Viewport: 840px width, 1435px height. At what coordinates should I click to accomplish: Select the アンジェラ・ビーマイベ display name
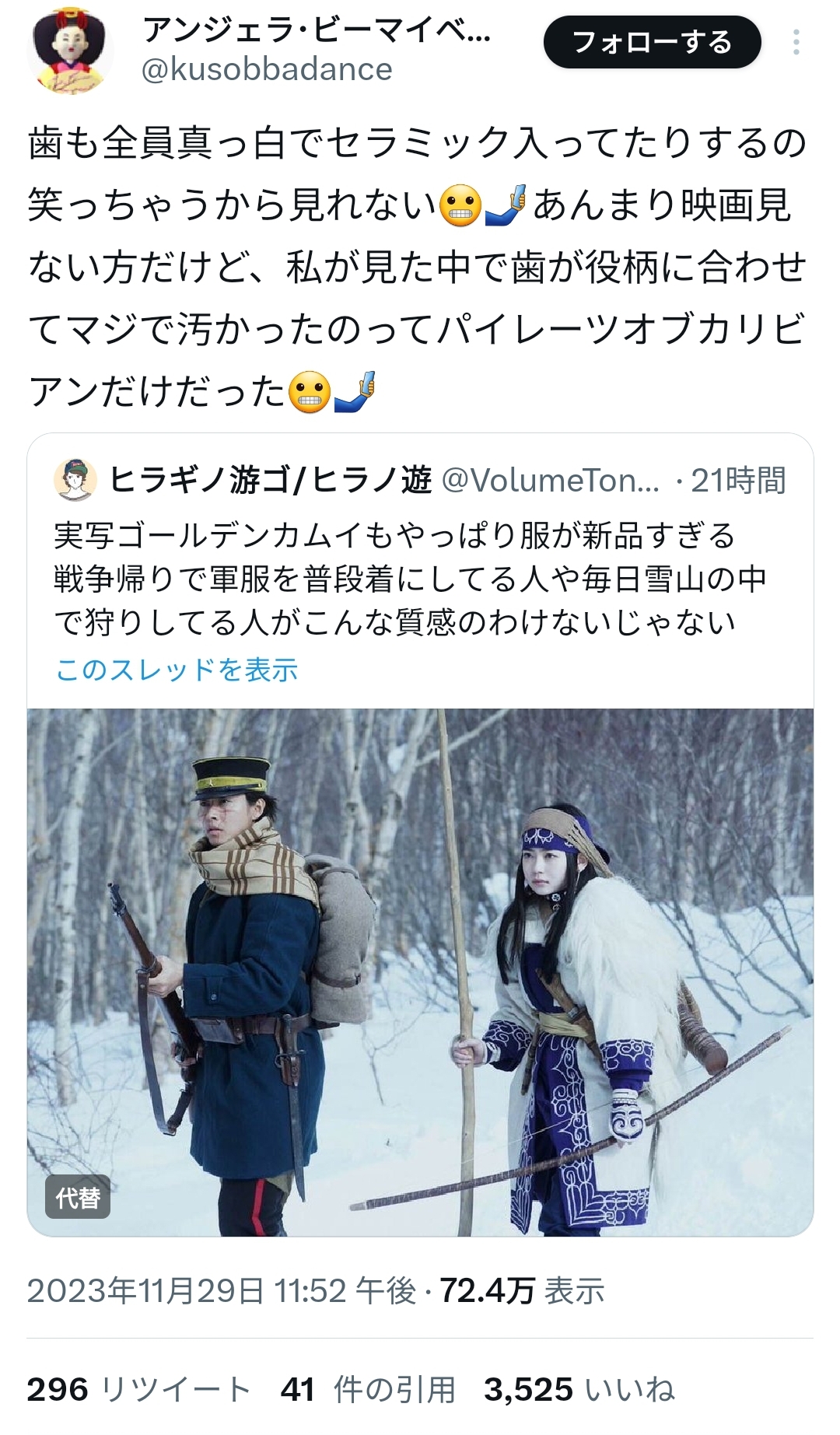pos(317,30)
